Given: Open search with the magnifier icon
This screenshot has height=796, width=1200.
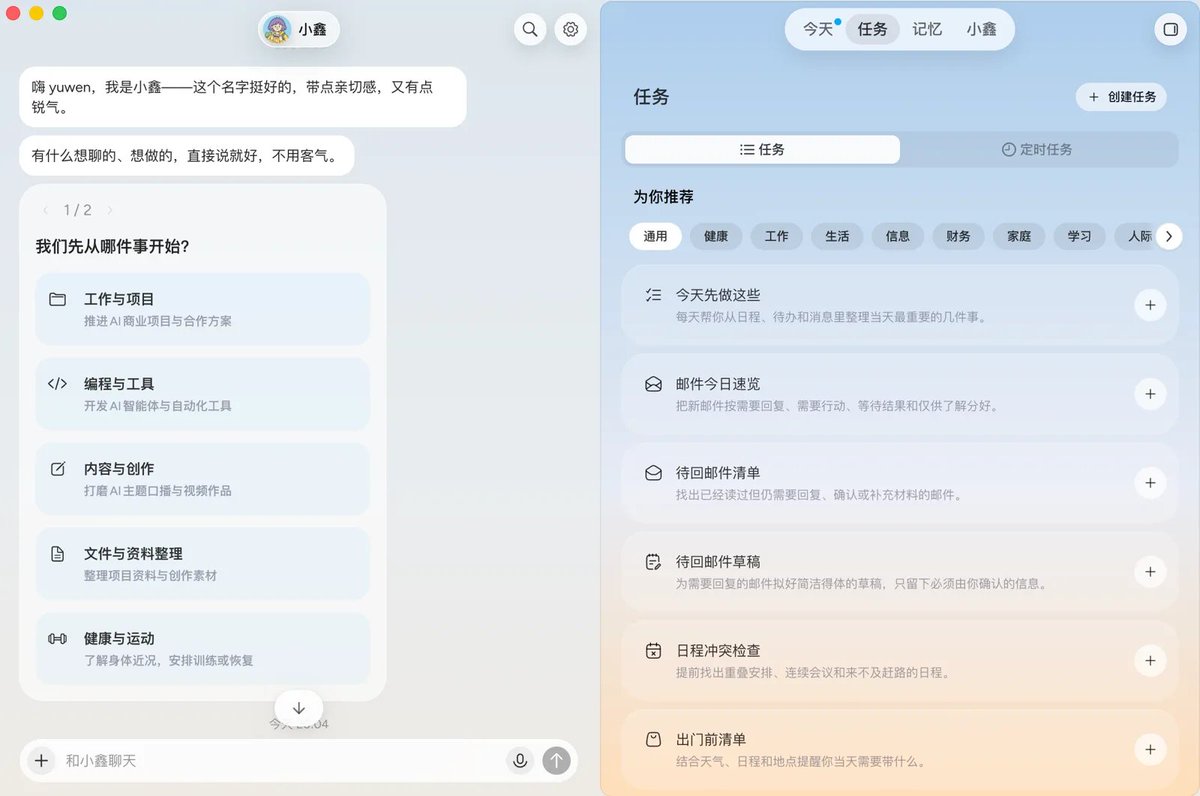Looking at the screenshot, I should 530,30.
